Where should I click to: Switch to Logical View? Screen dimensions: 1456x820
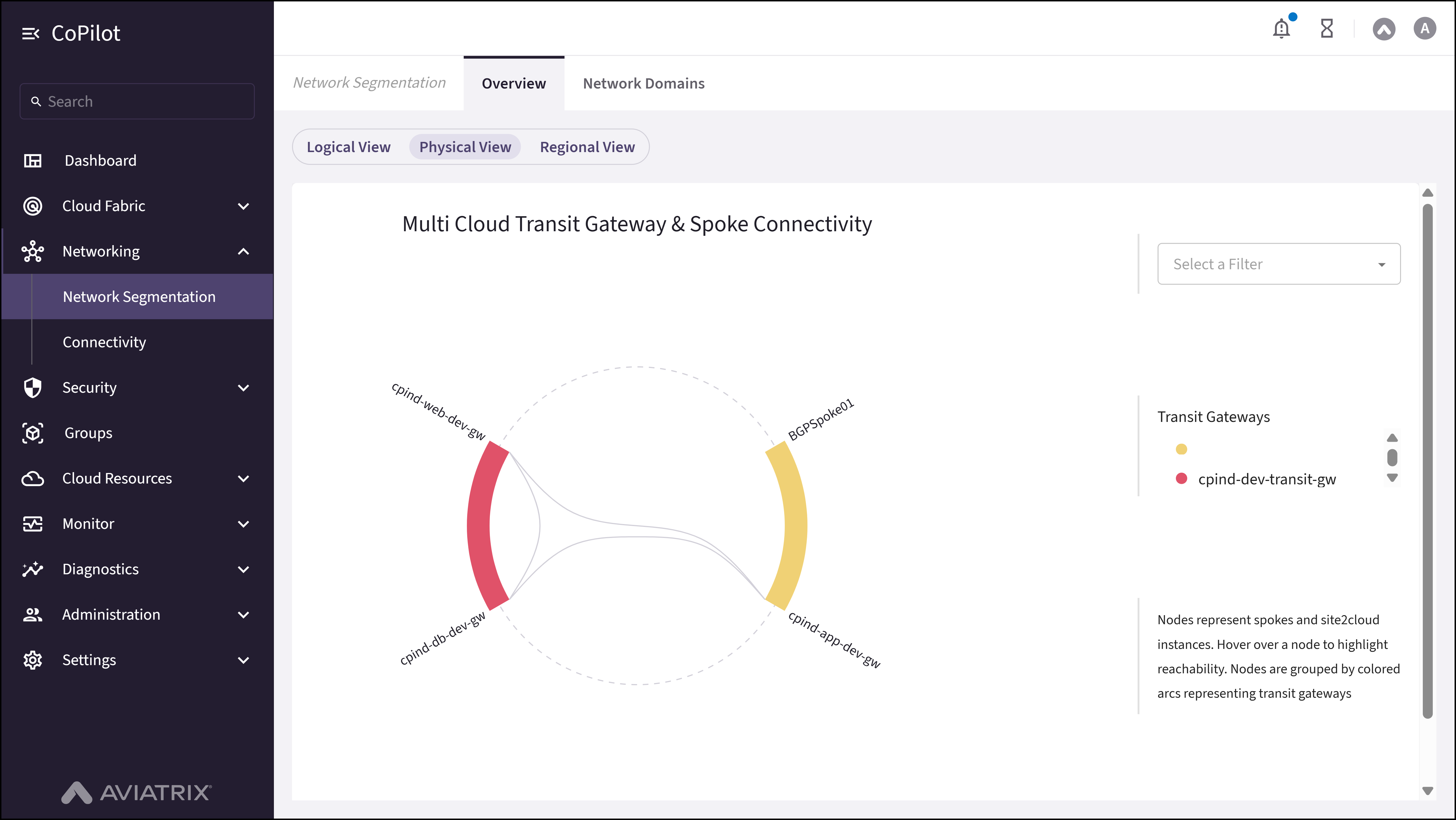tap(348, 146)
